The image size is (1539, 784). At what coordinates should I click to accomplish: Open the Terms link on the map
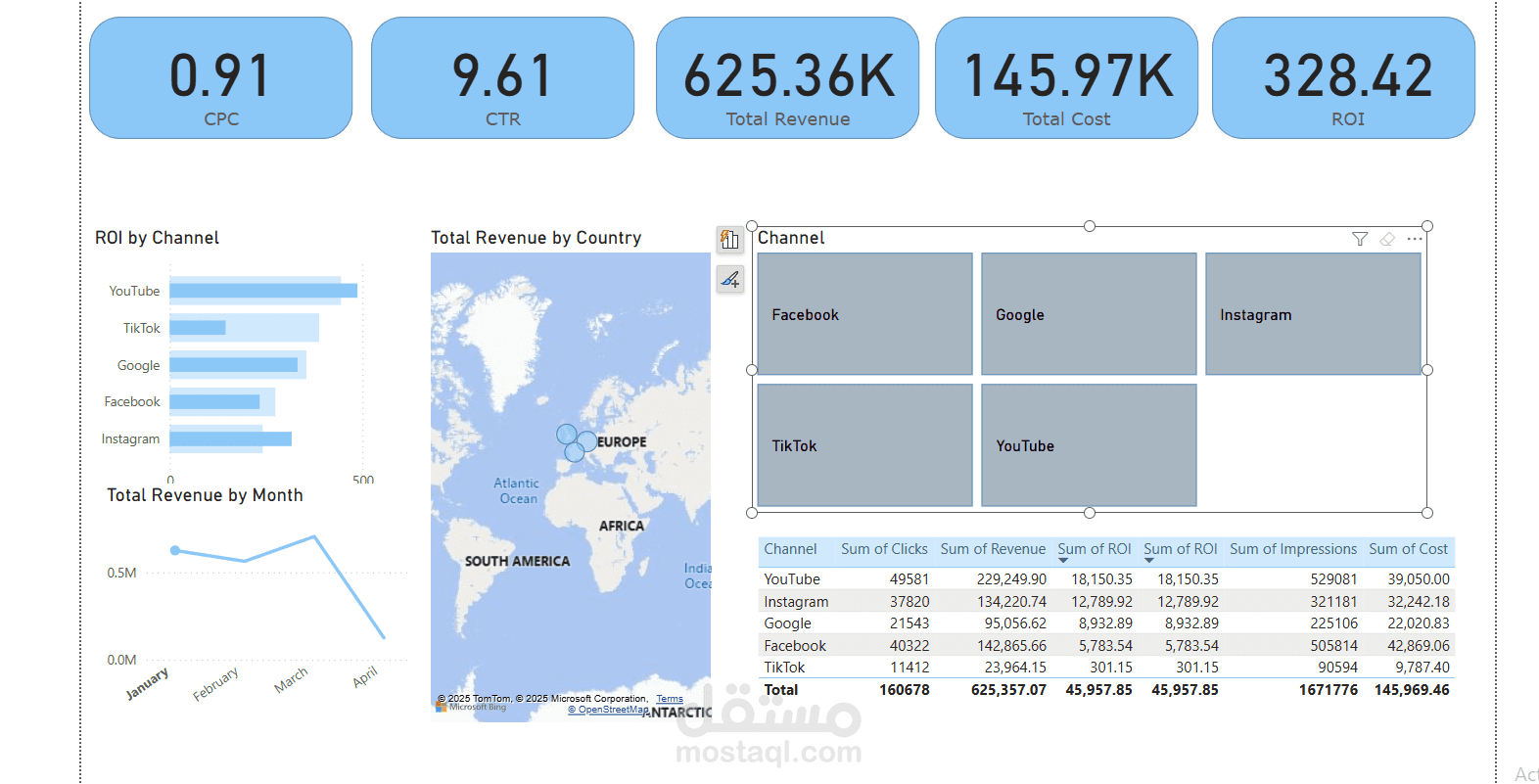[670, 699]
